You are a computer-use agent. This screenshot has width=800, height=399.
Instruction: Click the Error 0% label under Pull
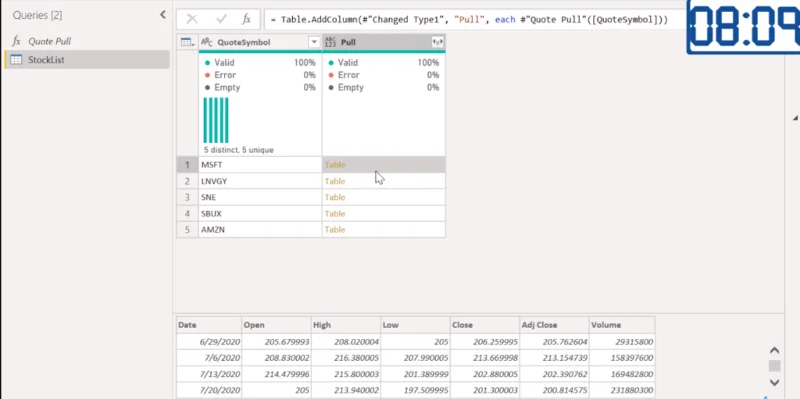point(384,75)
